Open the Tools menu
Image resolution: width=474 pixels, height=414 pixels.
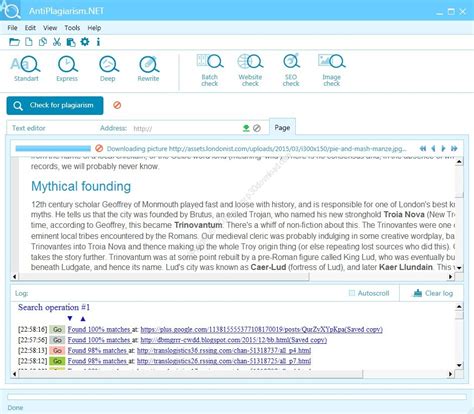[72, 28]
